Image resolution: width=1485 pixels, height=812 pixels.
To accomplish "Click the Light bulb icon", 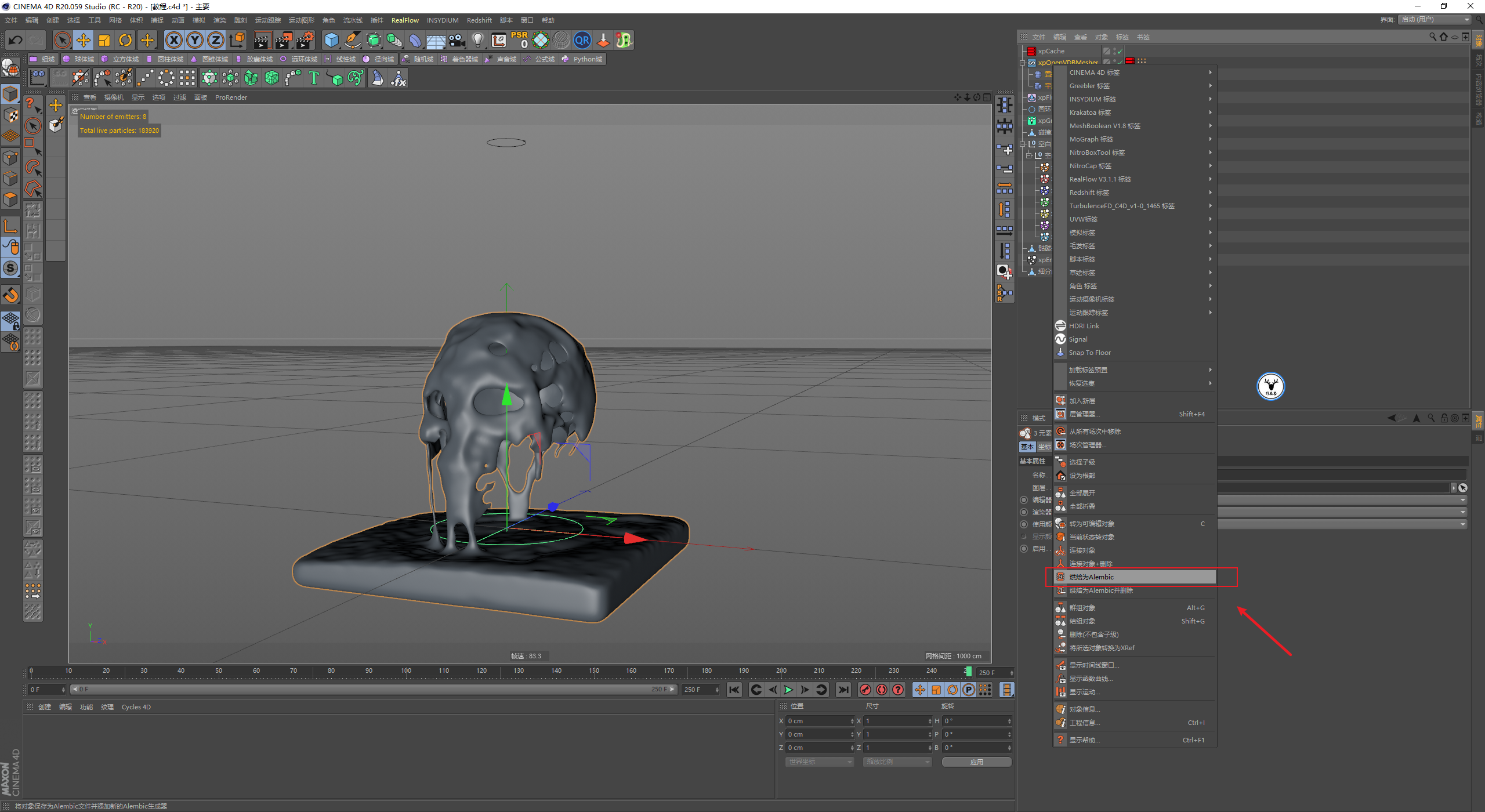I will pos(478,40).
